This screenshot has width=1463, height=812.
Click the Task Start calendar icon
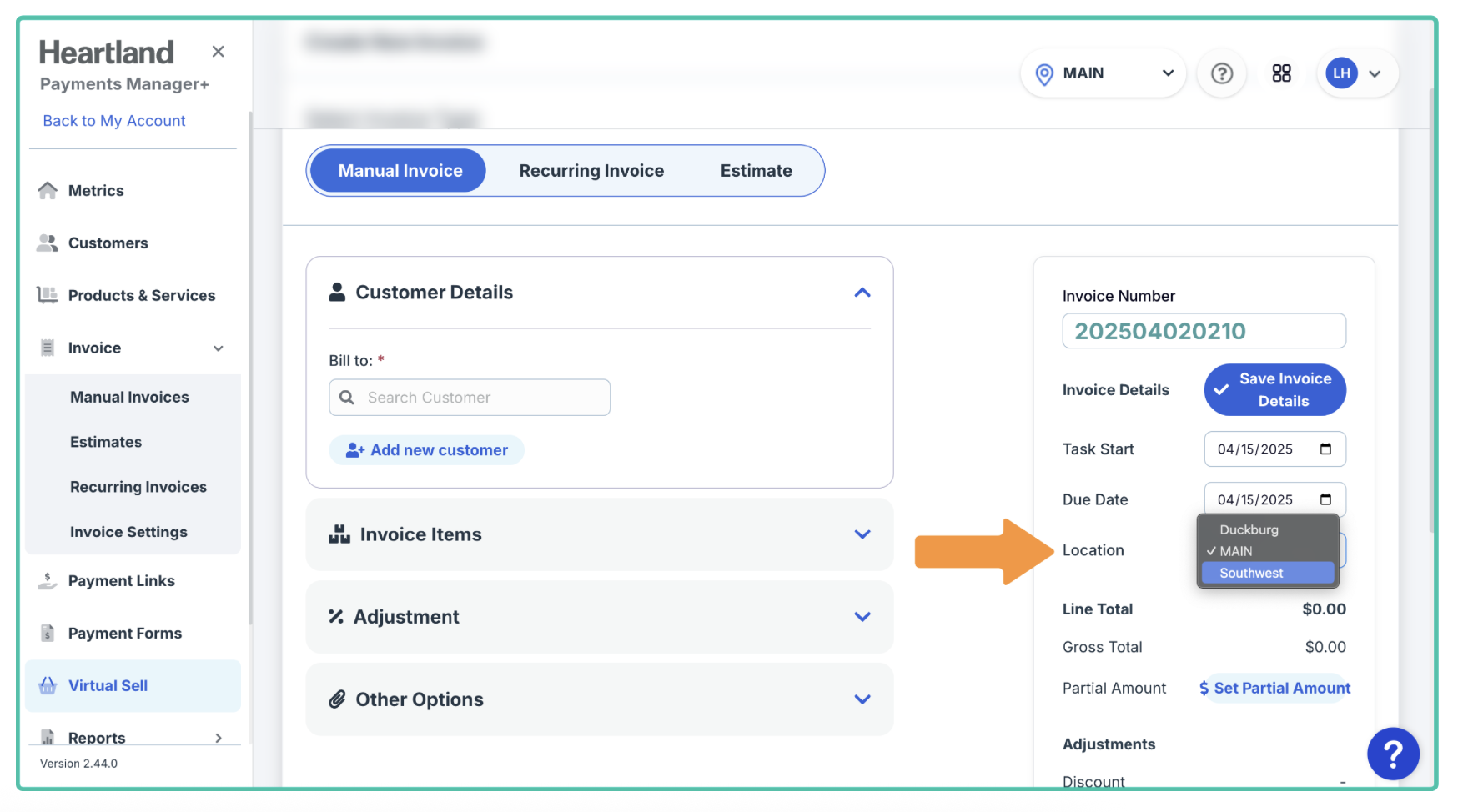point(1325,449)
